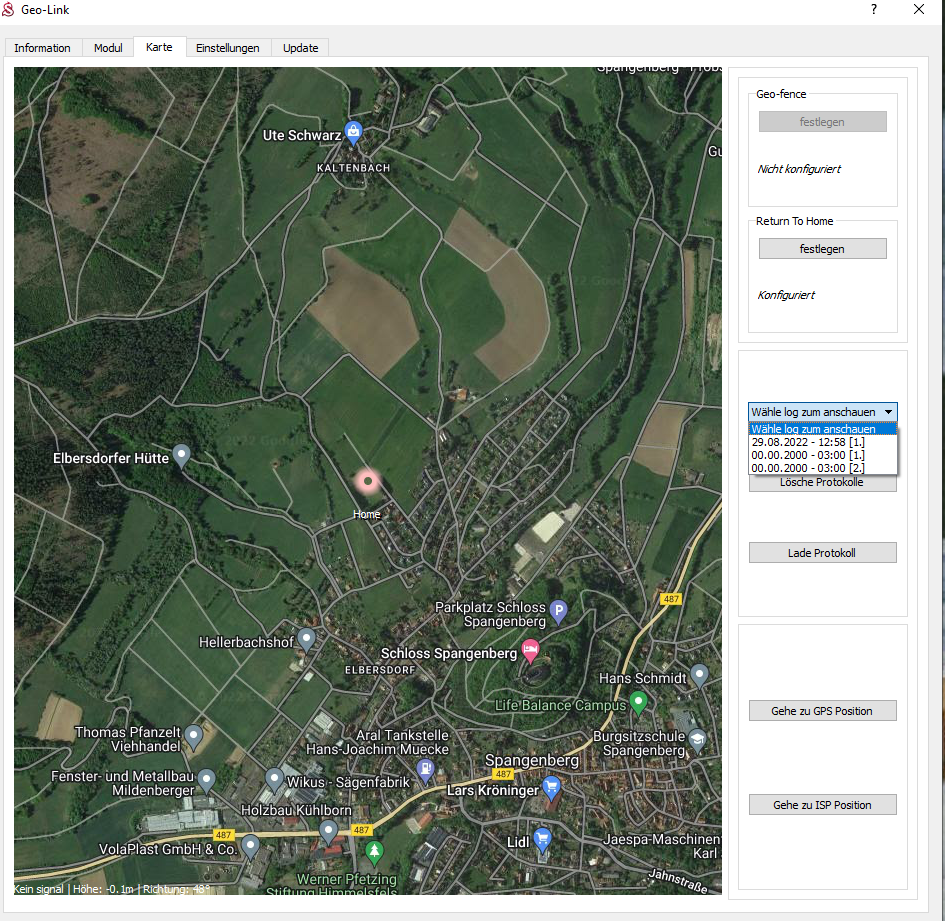Click the Gehe zu GPS Position button
The width and height of the screenshot is (945, 921).
[822, 711]
